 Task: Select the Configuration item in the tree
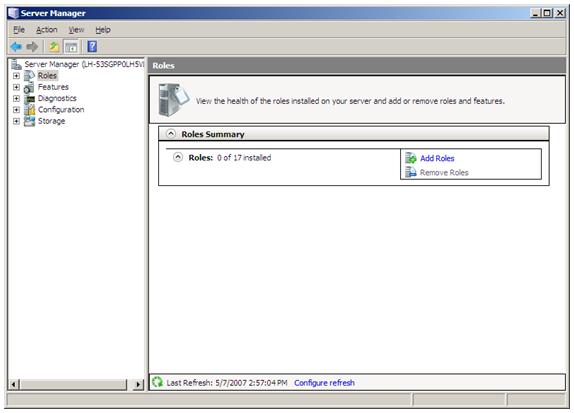point(61,110)
